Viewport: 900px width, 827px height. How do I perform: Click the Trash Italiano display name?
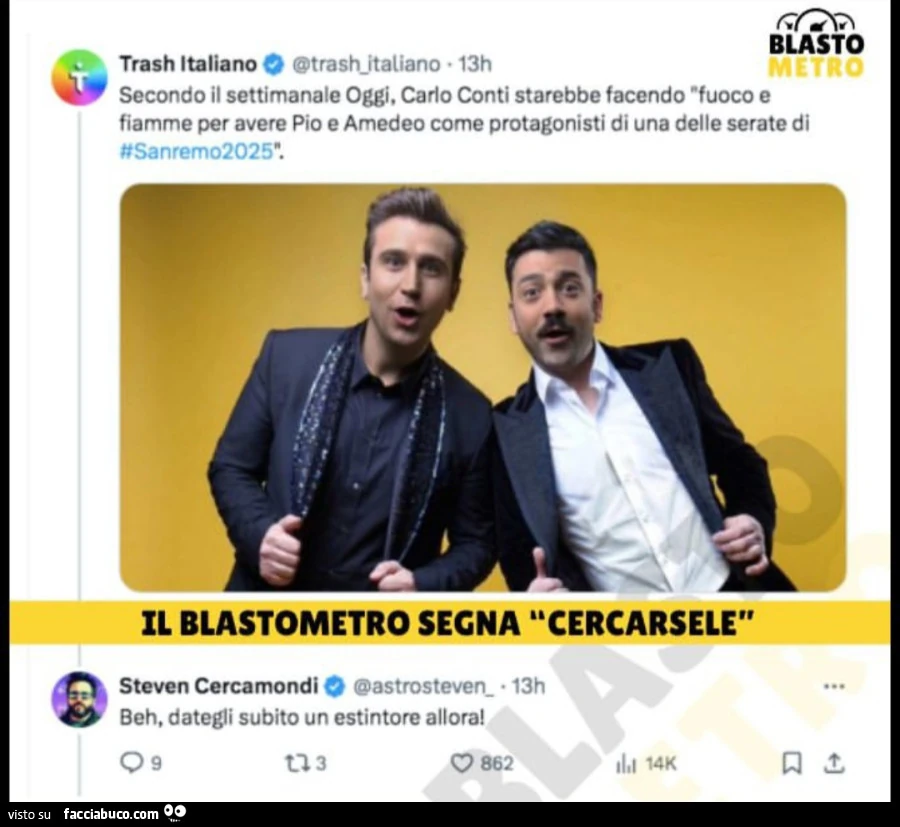coord(188,64)
